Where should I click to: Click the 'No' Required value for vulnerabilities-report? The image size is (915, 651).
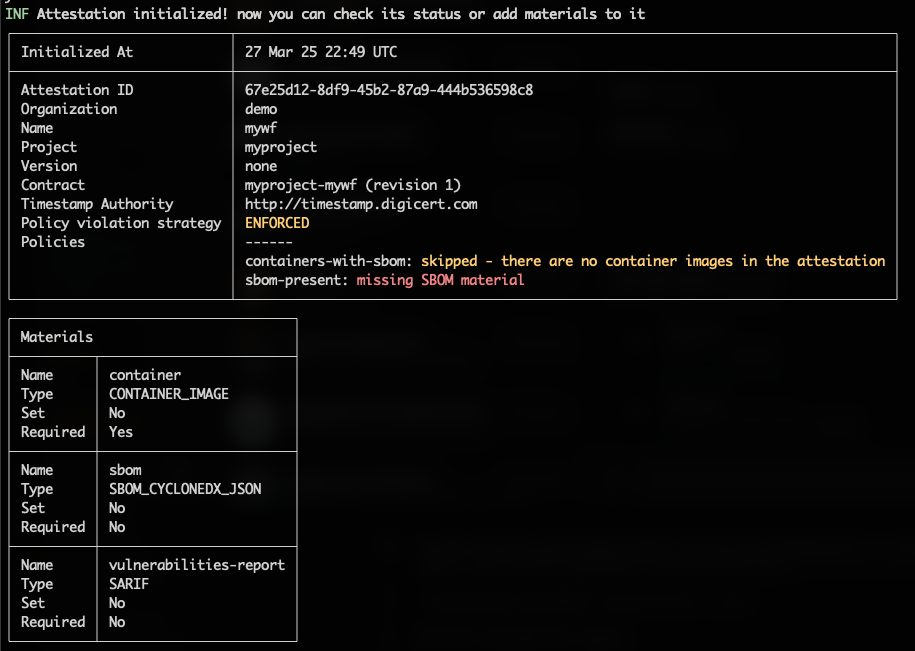(x=117, y=622)
